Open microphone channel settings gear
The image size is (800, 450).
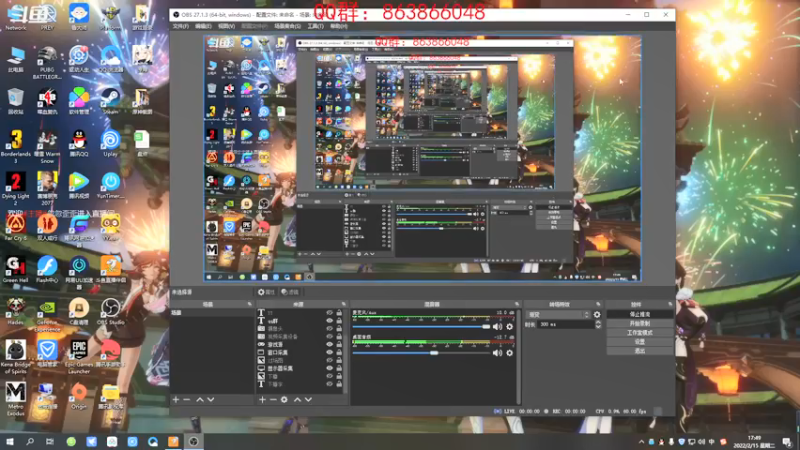point(509,327)
